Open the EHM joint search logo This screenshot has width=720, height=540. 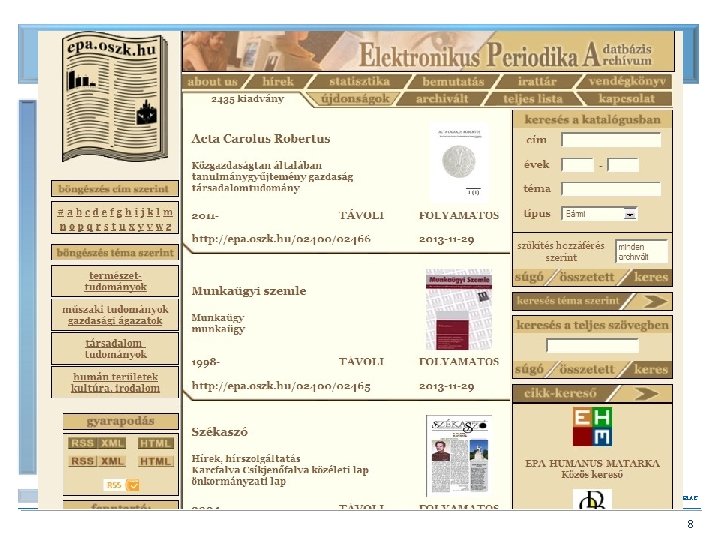coord(592,427)
